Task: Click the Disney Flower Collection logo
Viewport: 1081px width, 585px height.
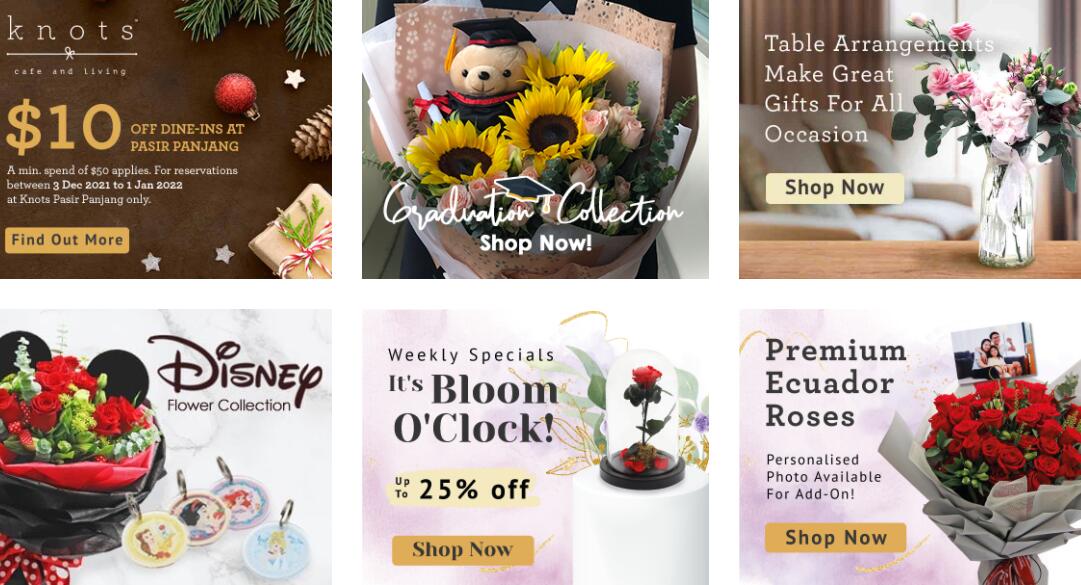Action: tap(234, 373)
